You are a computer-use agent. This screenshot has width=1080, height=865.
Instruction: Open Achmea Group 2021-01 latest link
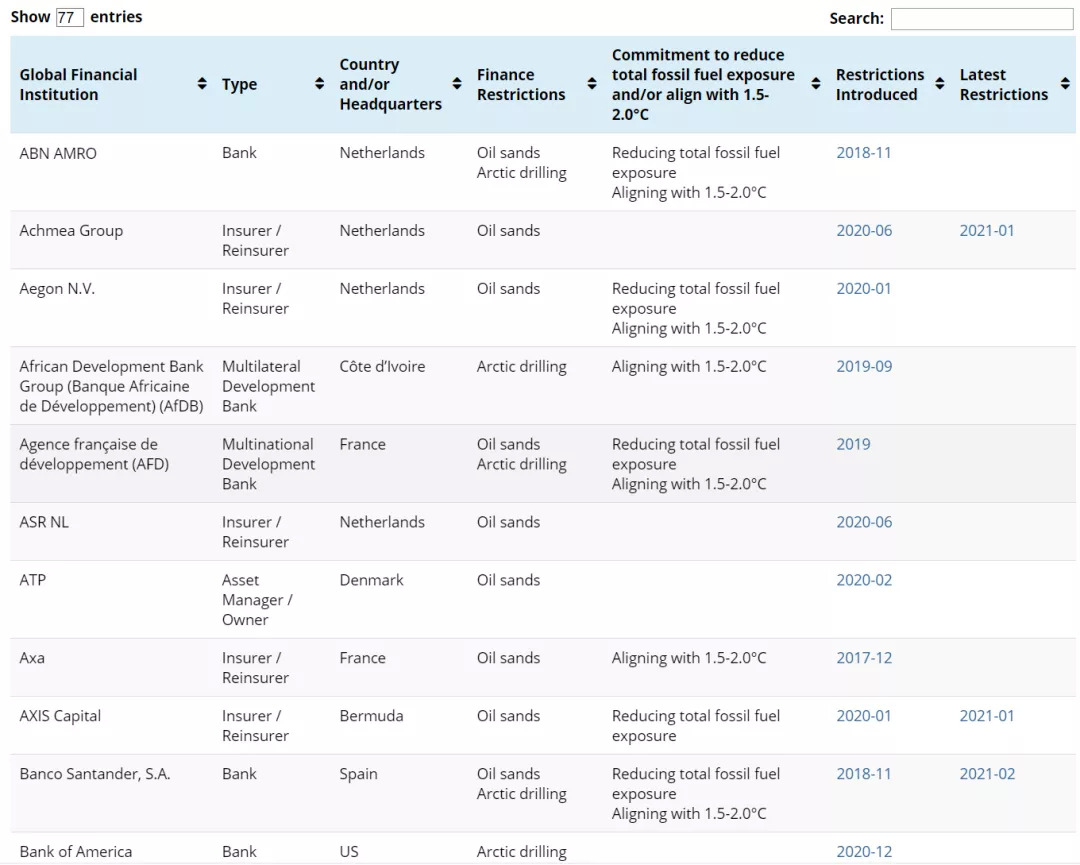click(x=987, y=231)
